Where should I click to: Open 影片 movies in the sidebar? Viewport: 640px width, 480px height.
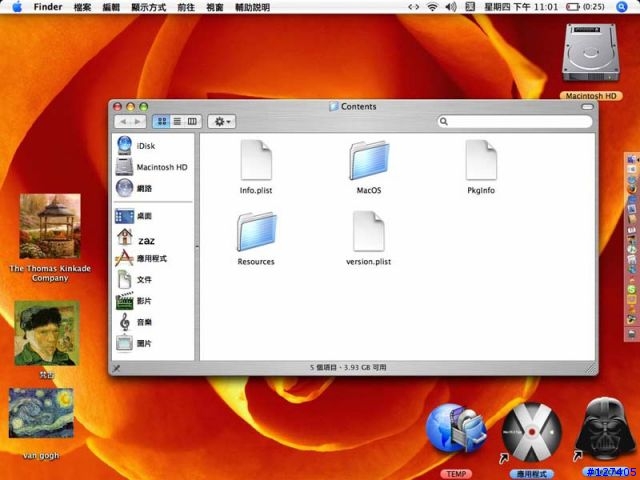[x=134, y=301]
